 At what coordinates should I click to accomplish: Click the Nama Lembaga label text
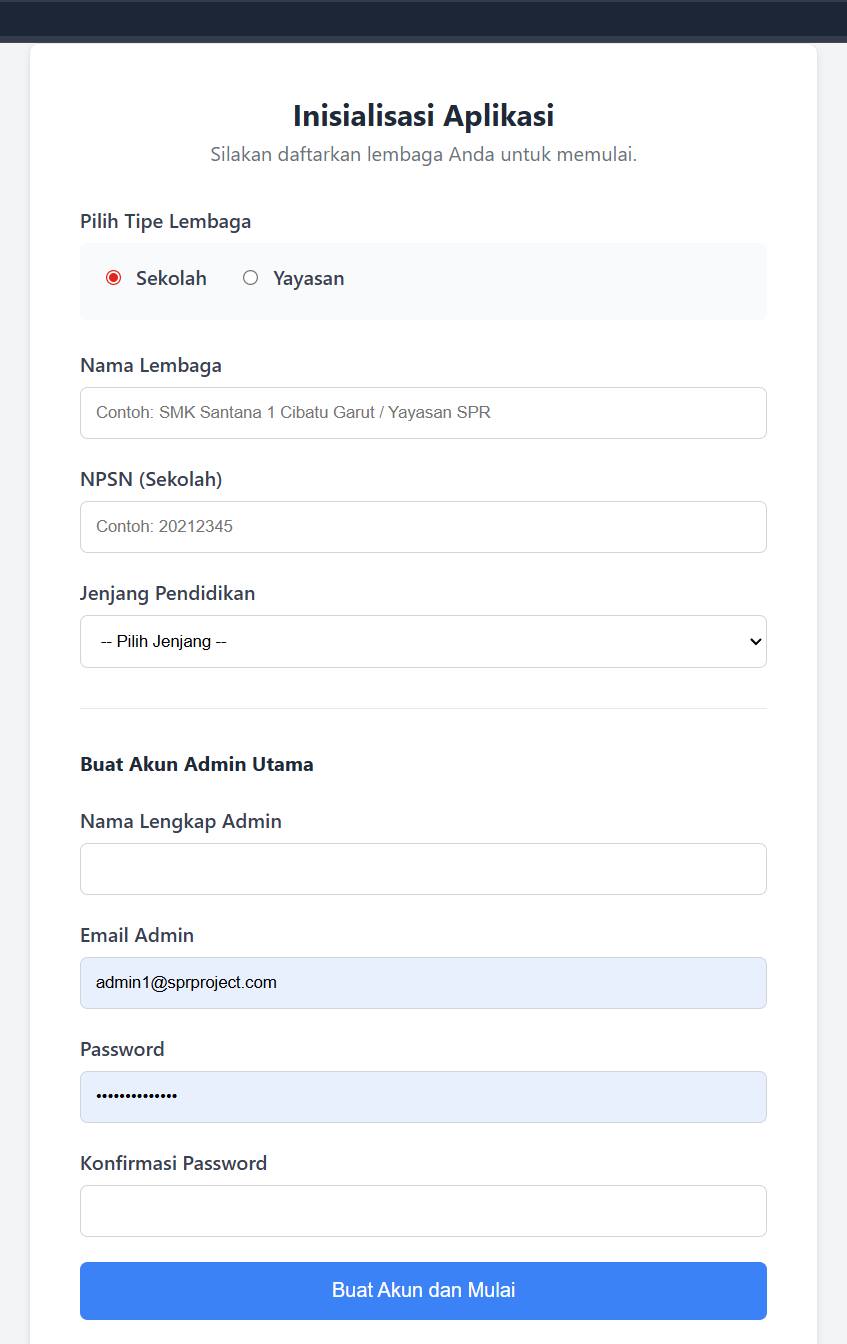pyautogui.click(x=151, y=365)
